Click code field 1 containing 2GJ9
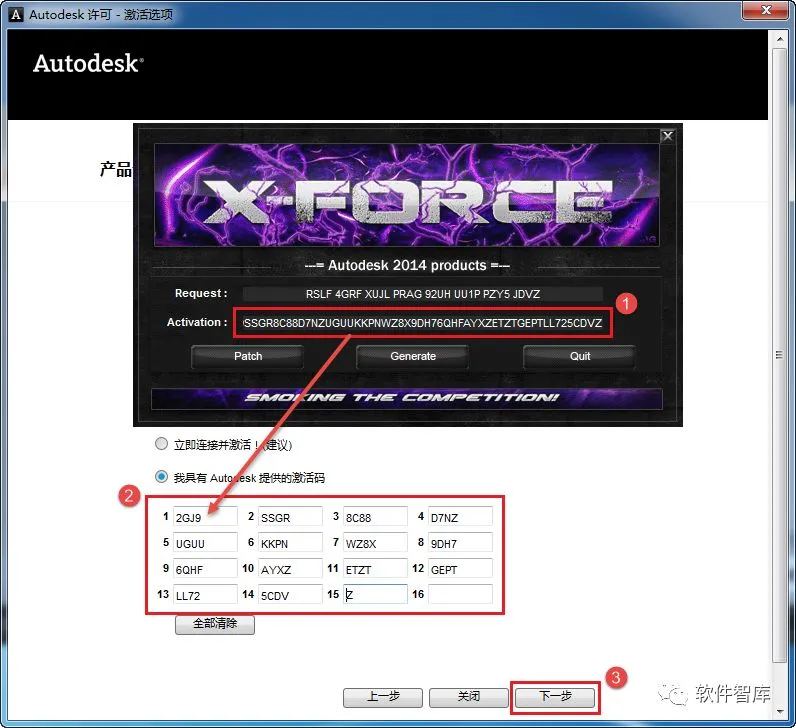 pyautogui.click(x=205, y=517)
